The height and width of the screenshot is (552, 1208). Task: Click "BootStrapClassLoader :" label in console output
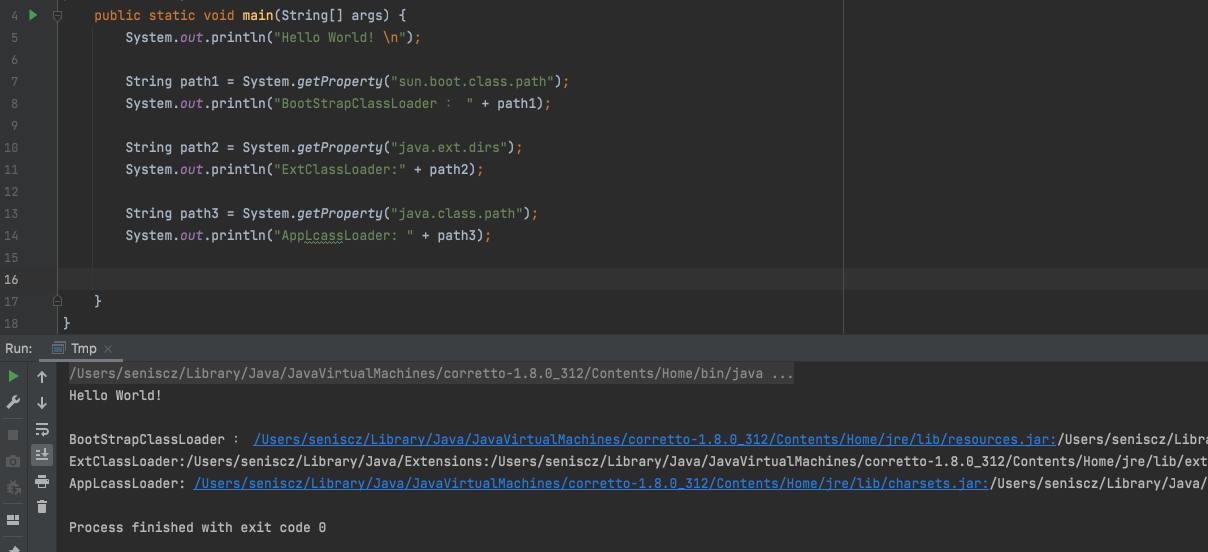coord(154,440)
